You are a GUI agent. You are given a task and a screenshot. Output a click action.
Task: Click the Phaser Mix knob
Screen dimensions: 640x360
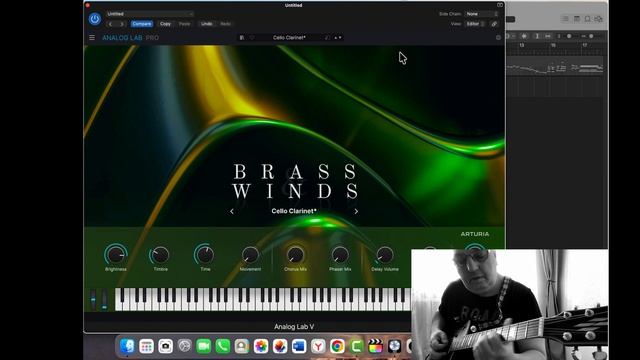(x=340, y=255)
